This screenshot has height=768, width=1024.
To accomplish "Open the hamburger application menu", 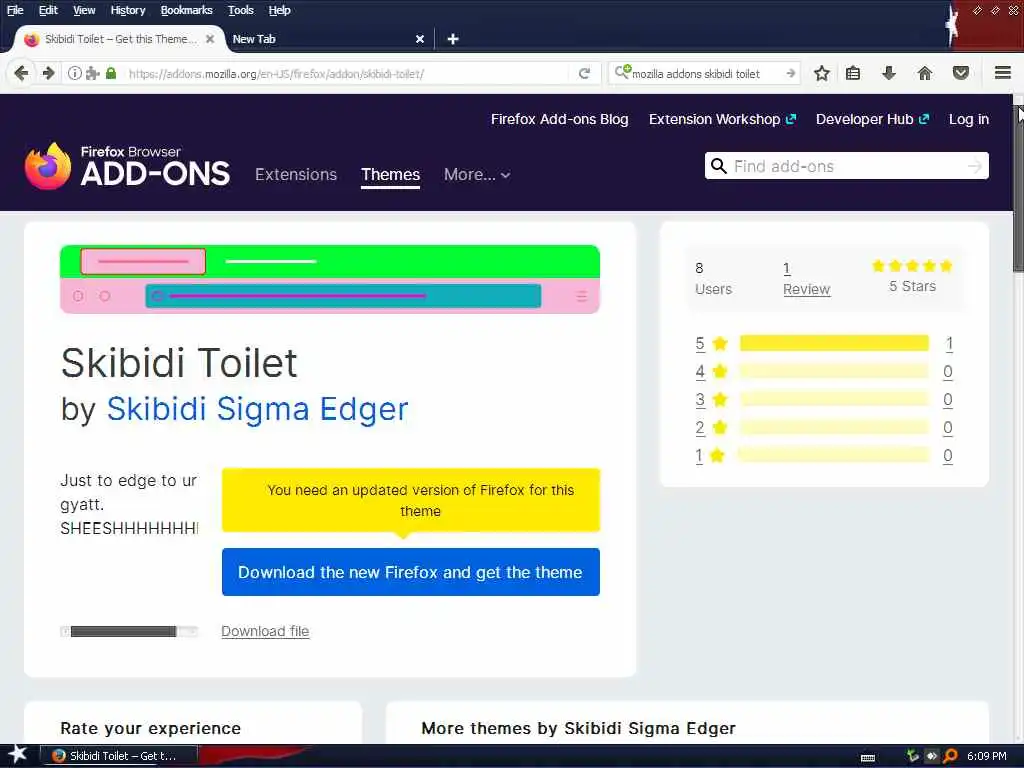I will 1003,73.
